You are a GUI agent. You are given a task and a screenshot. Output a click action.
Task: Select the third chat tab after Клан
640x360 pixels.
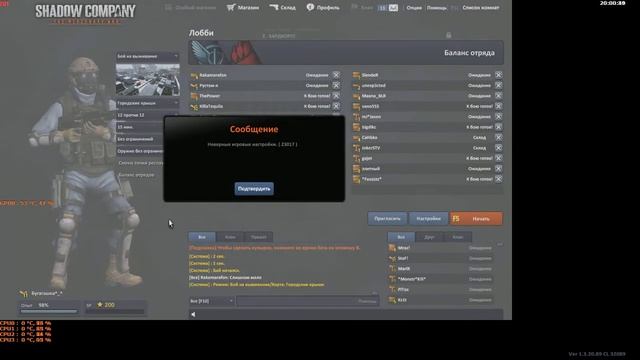coord(258,237)
